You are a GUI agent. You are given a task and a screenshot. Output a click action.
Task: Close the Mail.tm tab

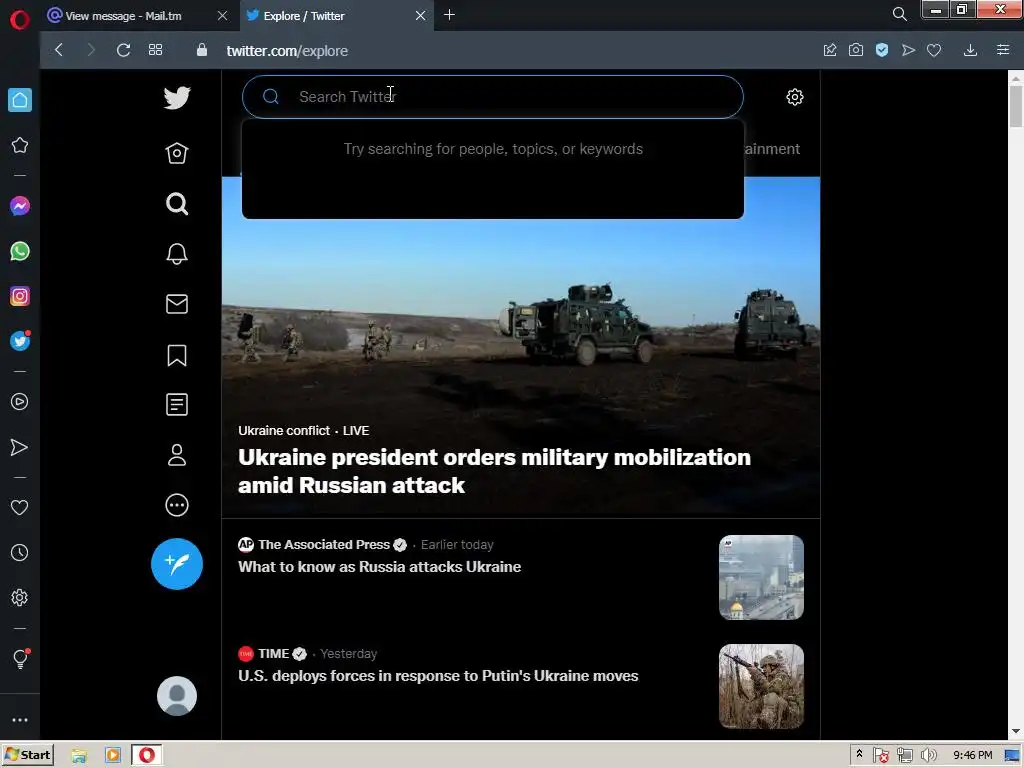click(222, 16)
